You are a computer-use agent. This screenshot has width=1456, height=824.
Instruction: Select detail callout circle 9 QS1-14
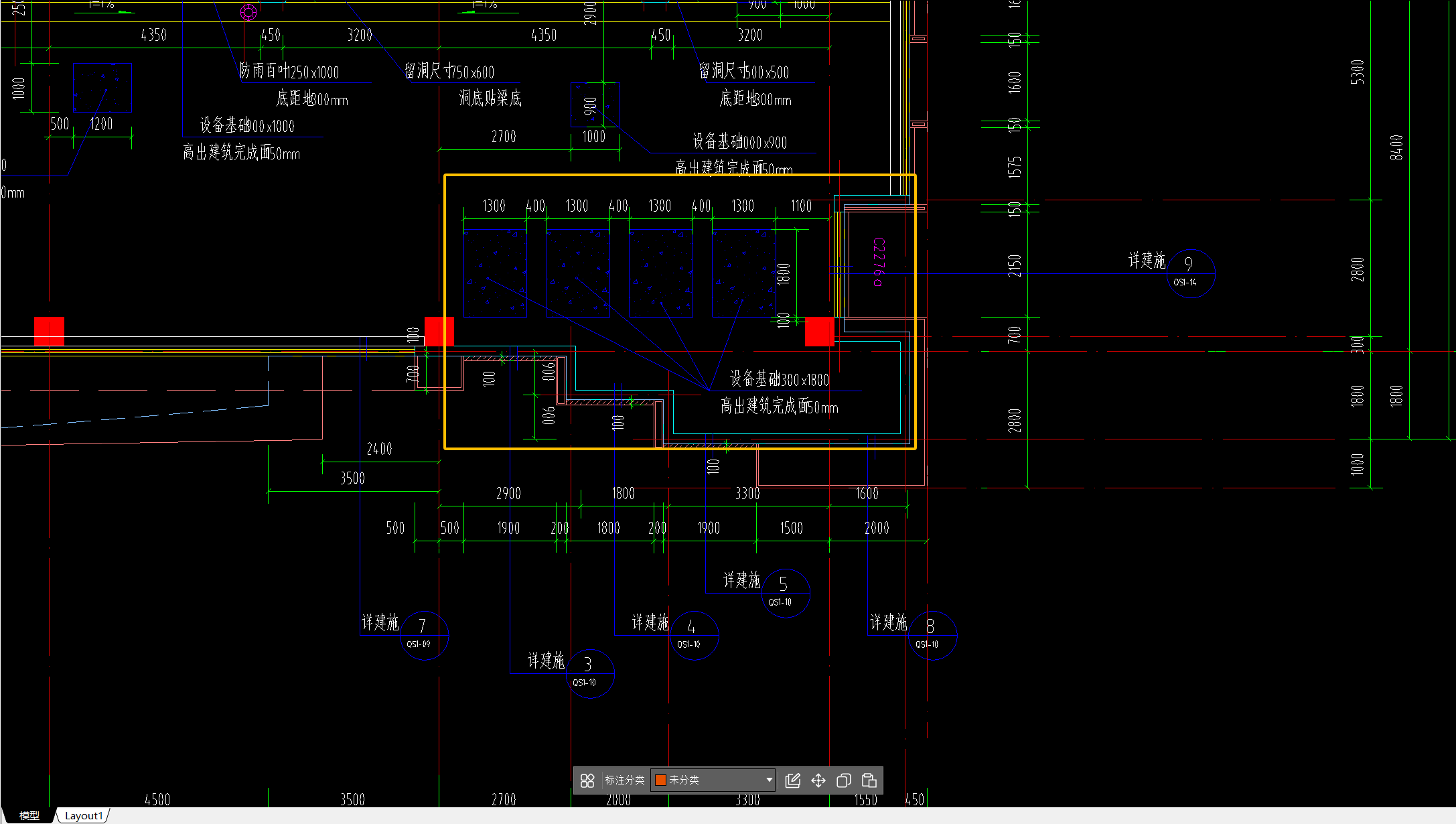[x=1191, y=273]
